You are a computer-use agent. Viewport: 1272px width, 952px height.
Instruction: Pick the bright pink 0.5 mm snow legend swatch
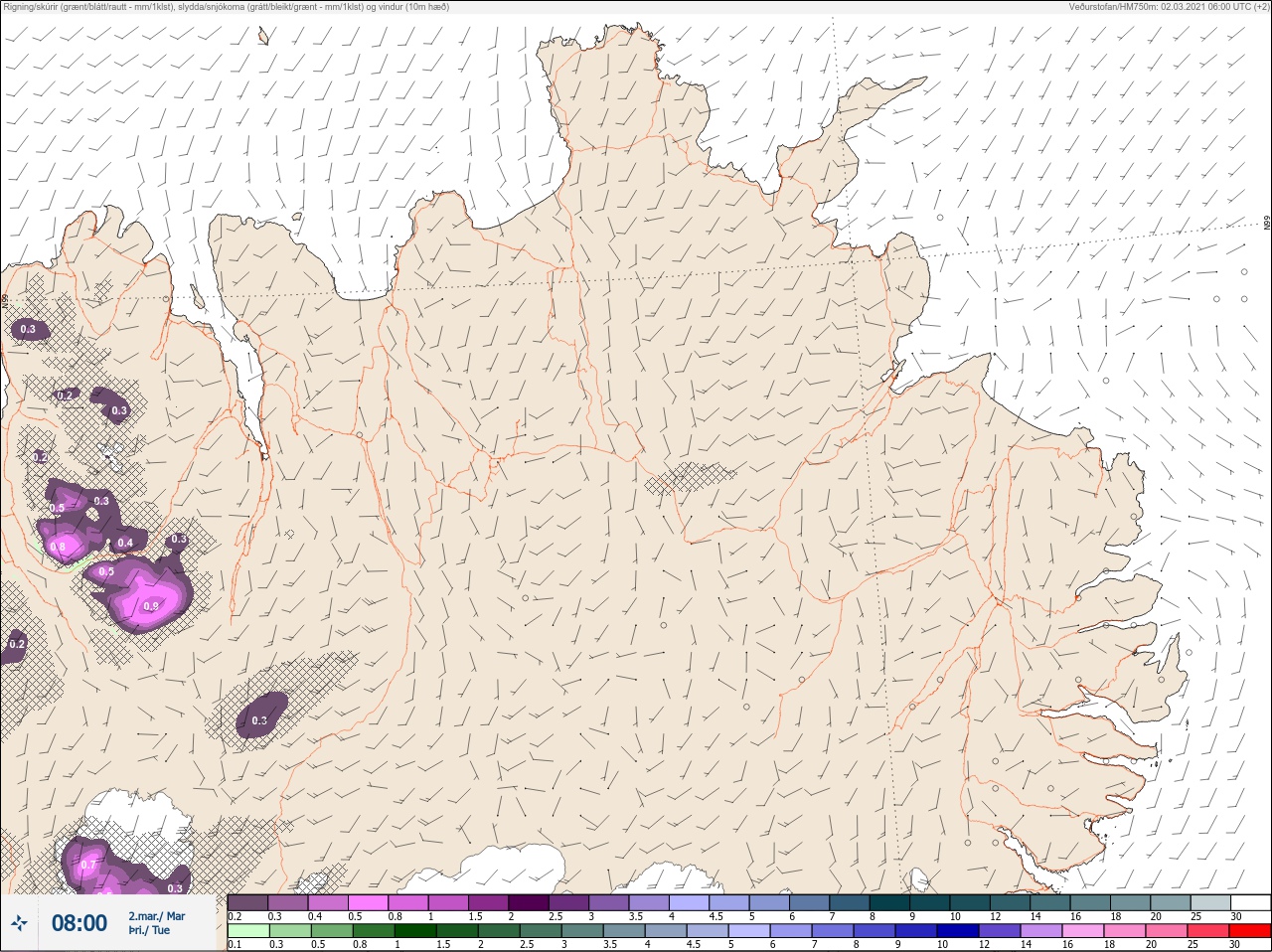point(368,902)
